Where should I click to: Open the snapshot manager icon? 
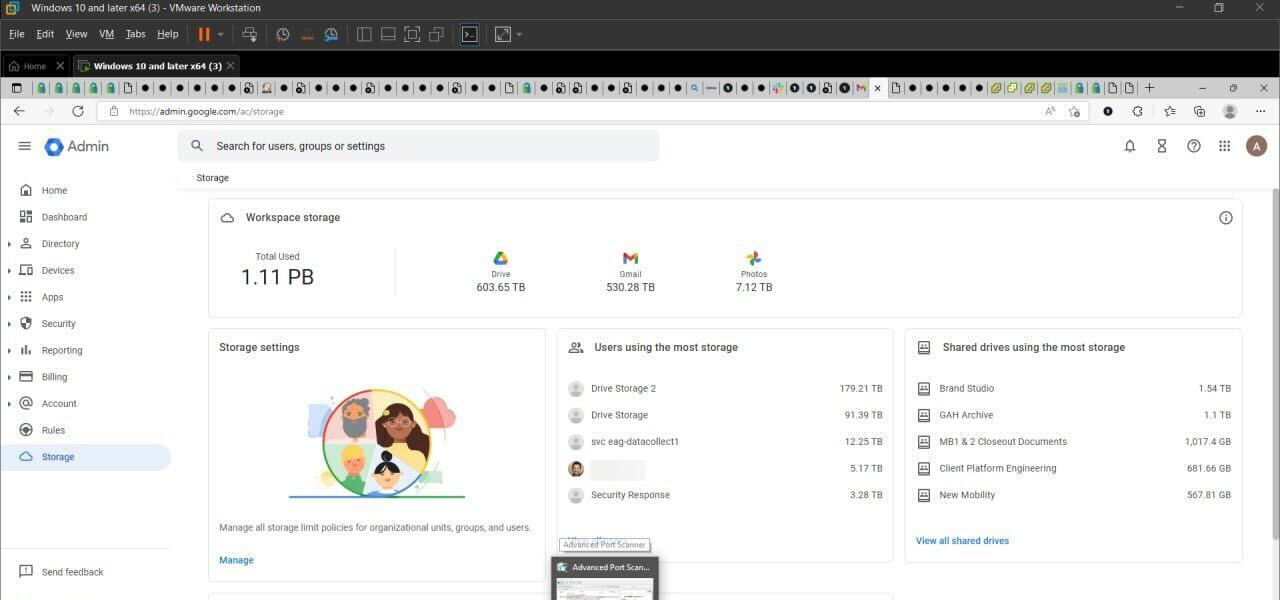[x=331, y=34]
